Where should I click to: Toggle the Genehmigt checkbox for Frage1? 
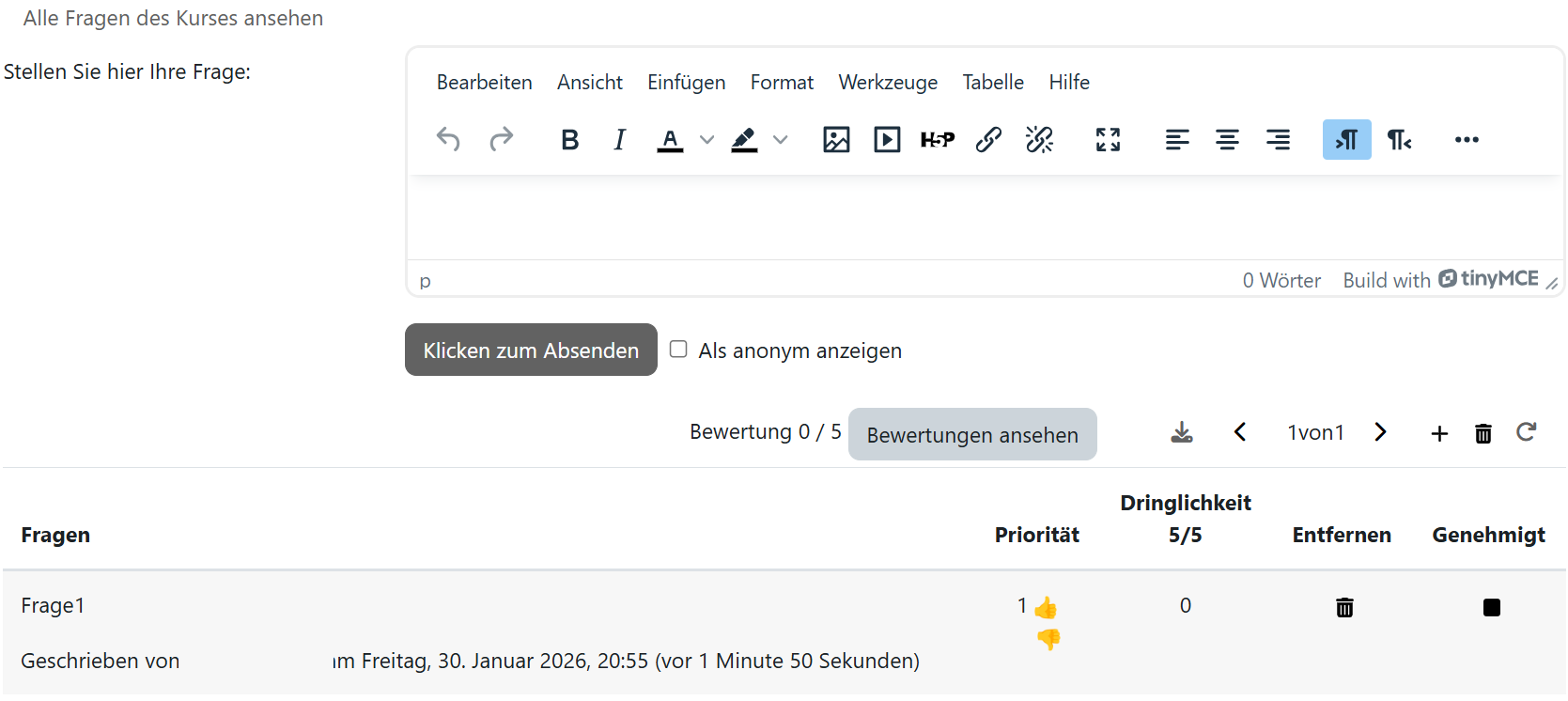pos(1491,608)
